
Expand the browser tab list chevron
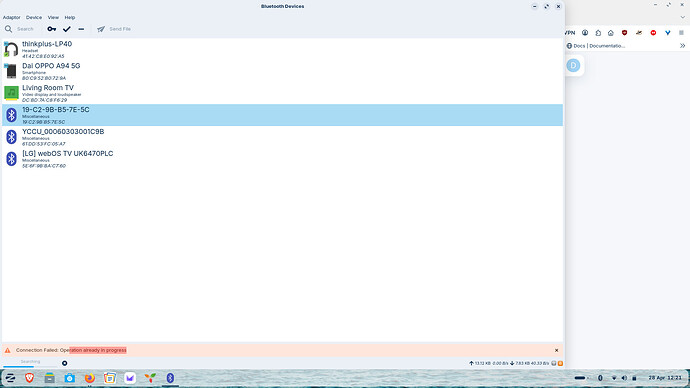pos(683,18)
